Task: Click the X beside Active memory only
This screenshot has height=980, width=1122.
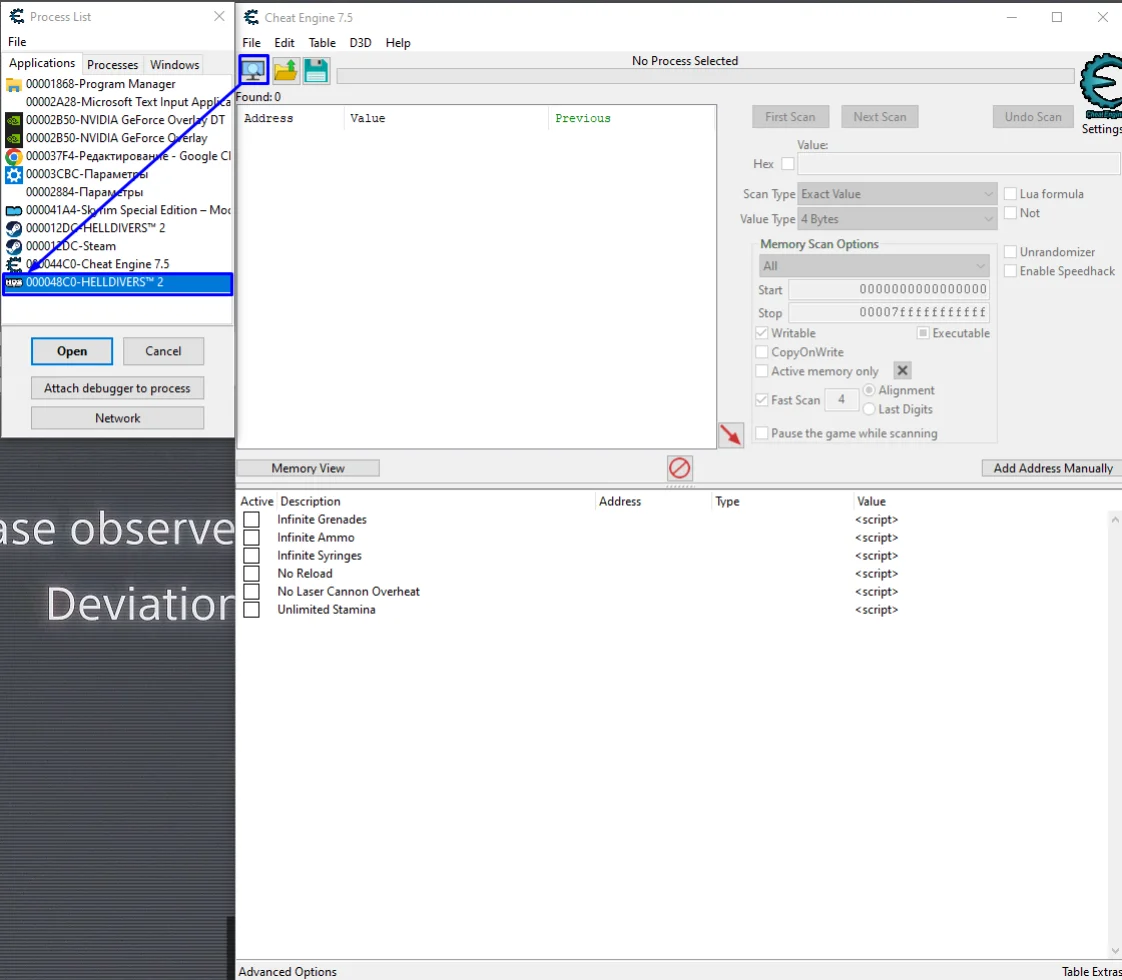Action: click(x=902, y=371)
